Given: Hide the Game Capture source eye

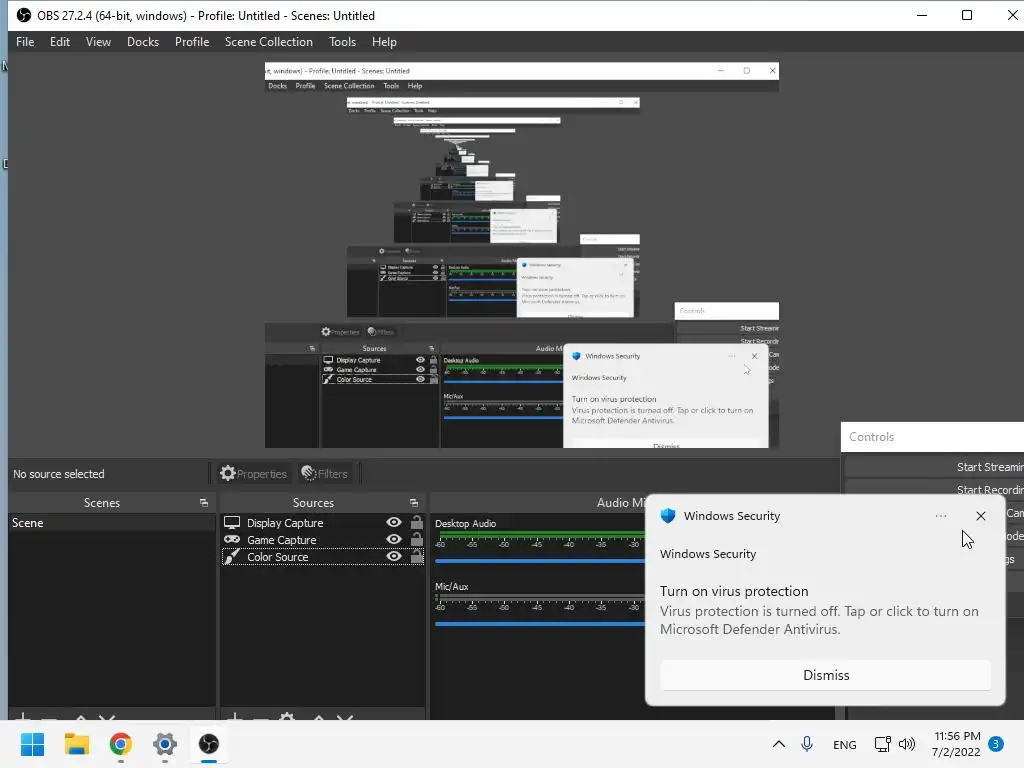Looking at the screenshot, I should 394,539.
